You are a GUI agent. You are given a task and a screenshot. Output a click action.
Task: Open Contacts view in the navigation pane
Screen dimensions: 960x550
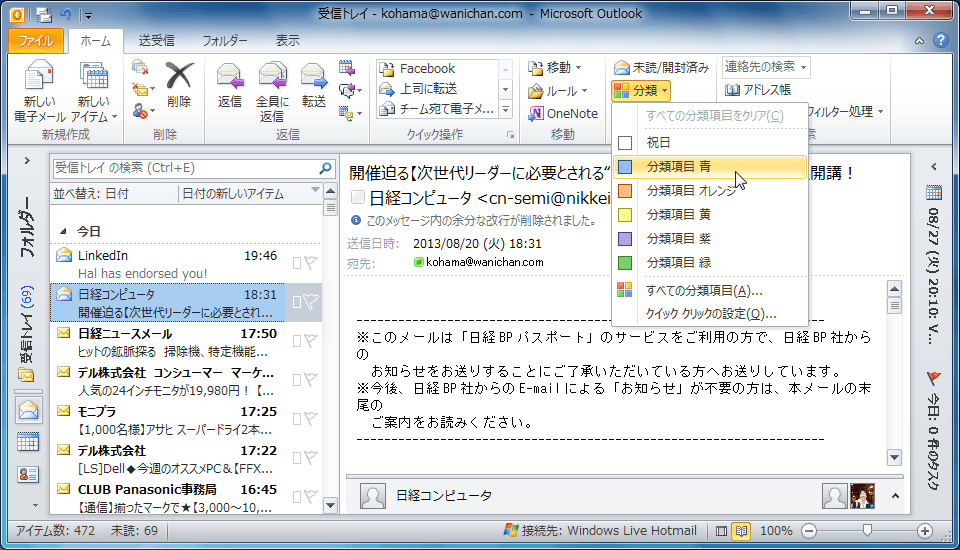(28, 474)
